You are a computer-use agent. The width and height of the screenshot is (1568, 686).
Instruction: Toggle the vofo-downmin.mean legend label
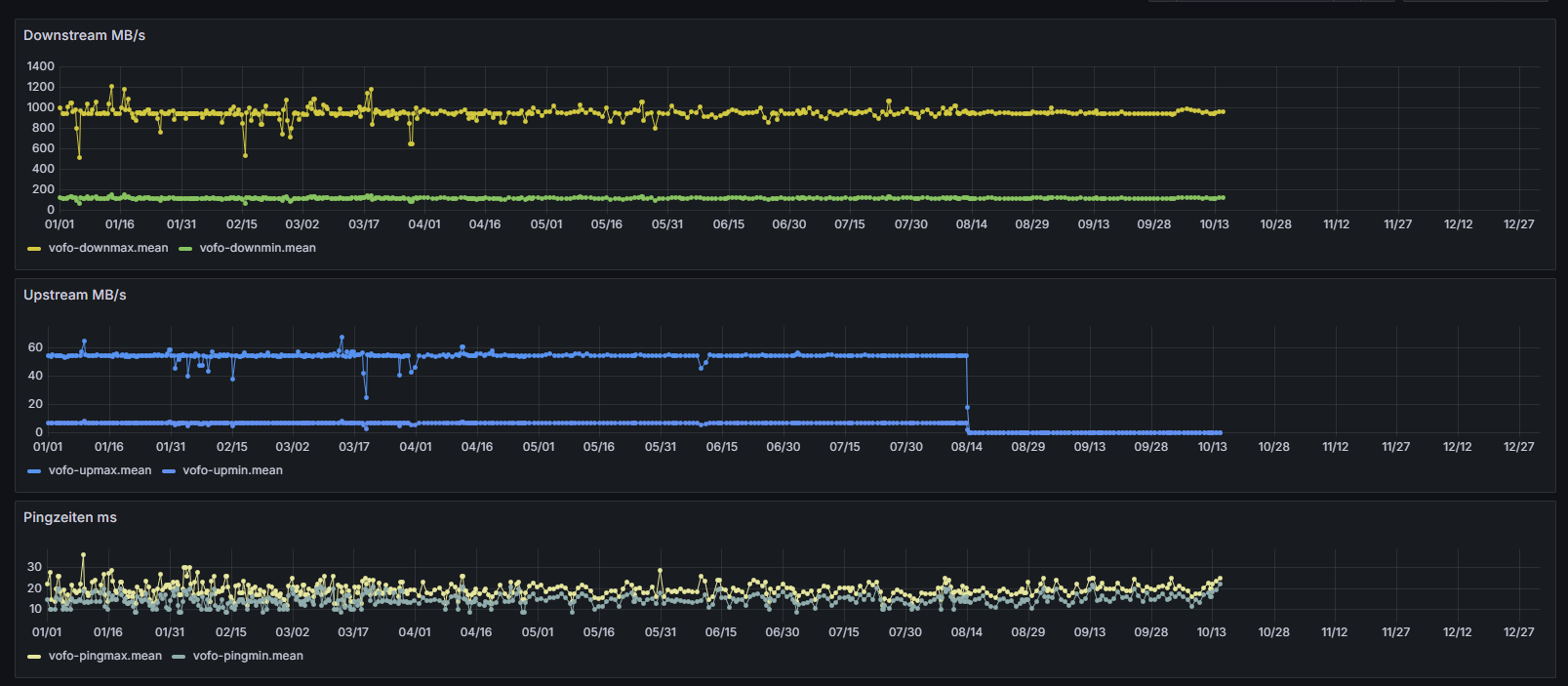[258, 248]
